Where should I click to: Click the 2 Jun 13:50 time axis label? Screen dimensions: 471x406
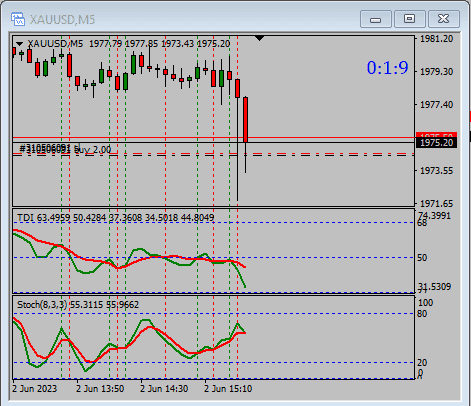click(100, 389)
